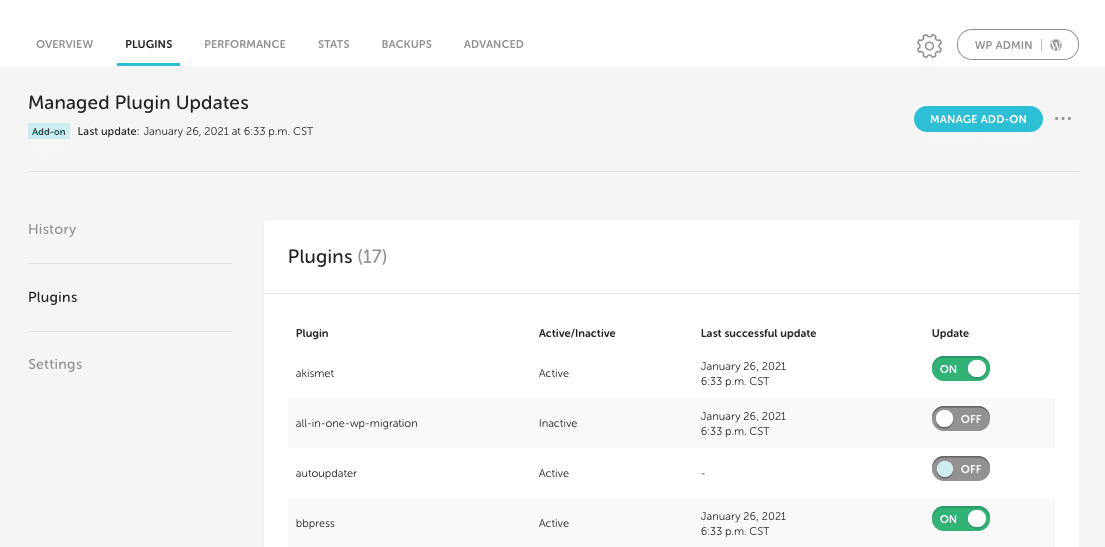
Task: Enable updates for all-in-one-wp-migration
Action: [x=960, y=419]
